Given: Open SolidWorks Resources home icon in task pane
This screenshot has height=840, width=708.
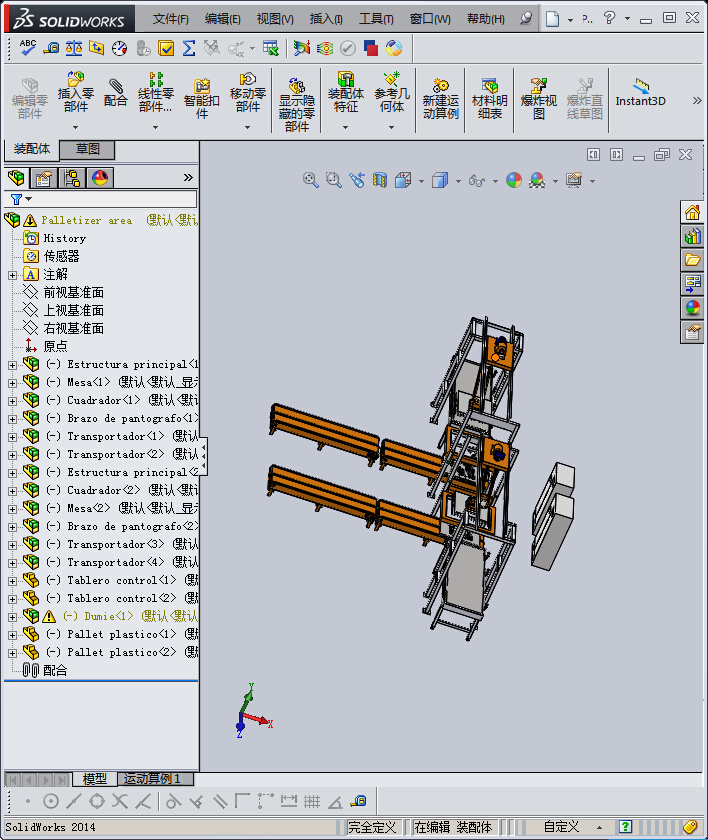Looking at the screenshot, I should click(692, 213).
